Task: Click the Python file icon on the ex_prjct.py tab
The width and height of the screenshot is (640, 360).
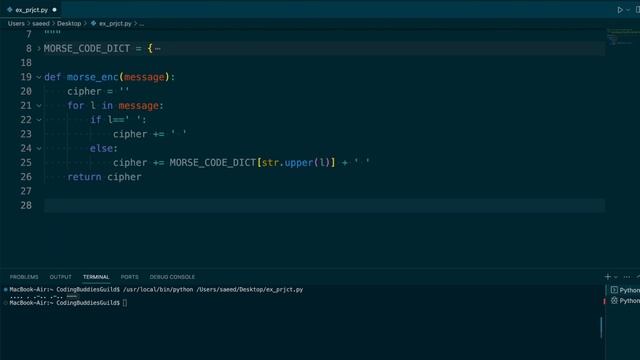Action: (x=10, y=9)
